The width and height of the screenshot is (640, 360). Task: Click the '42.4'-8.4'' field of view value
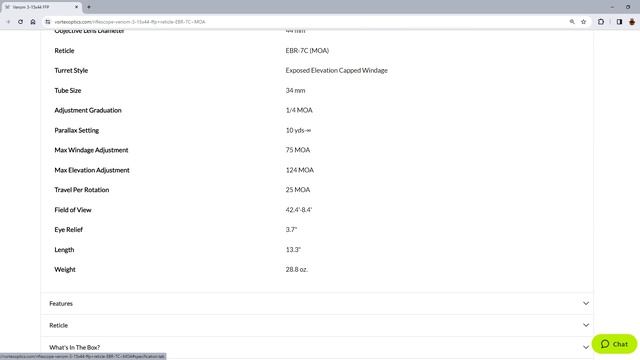point(299,210)
